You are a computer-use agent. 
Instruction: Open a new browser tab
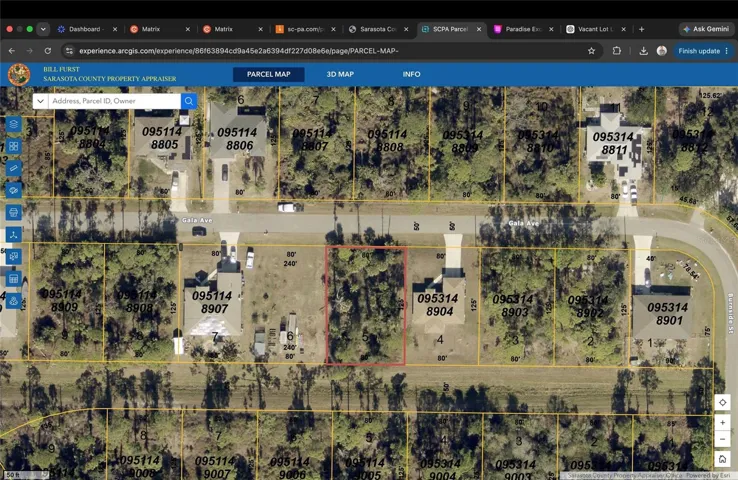(x=642, y=29)
